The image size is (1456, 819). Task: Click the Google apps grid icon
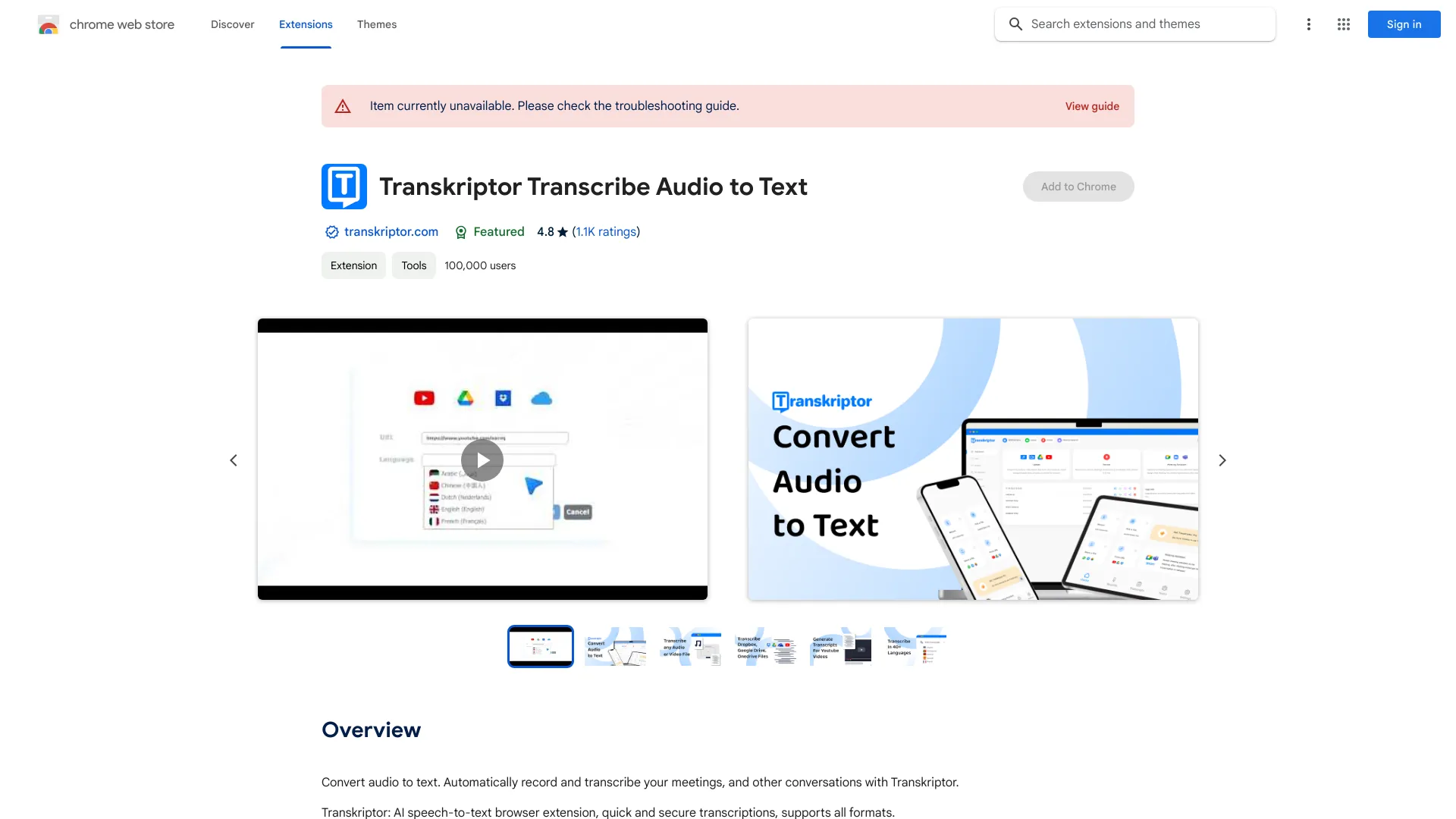(1344, 24)
